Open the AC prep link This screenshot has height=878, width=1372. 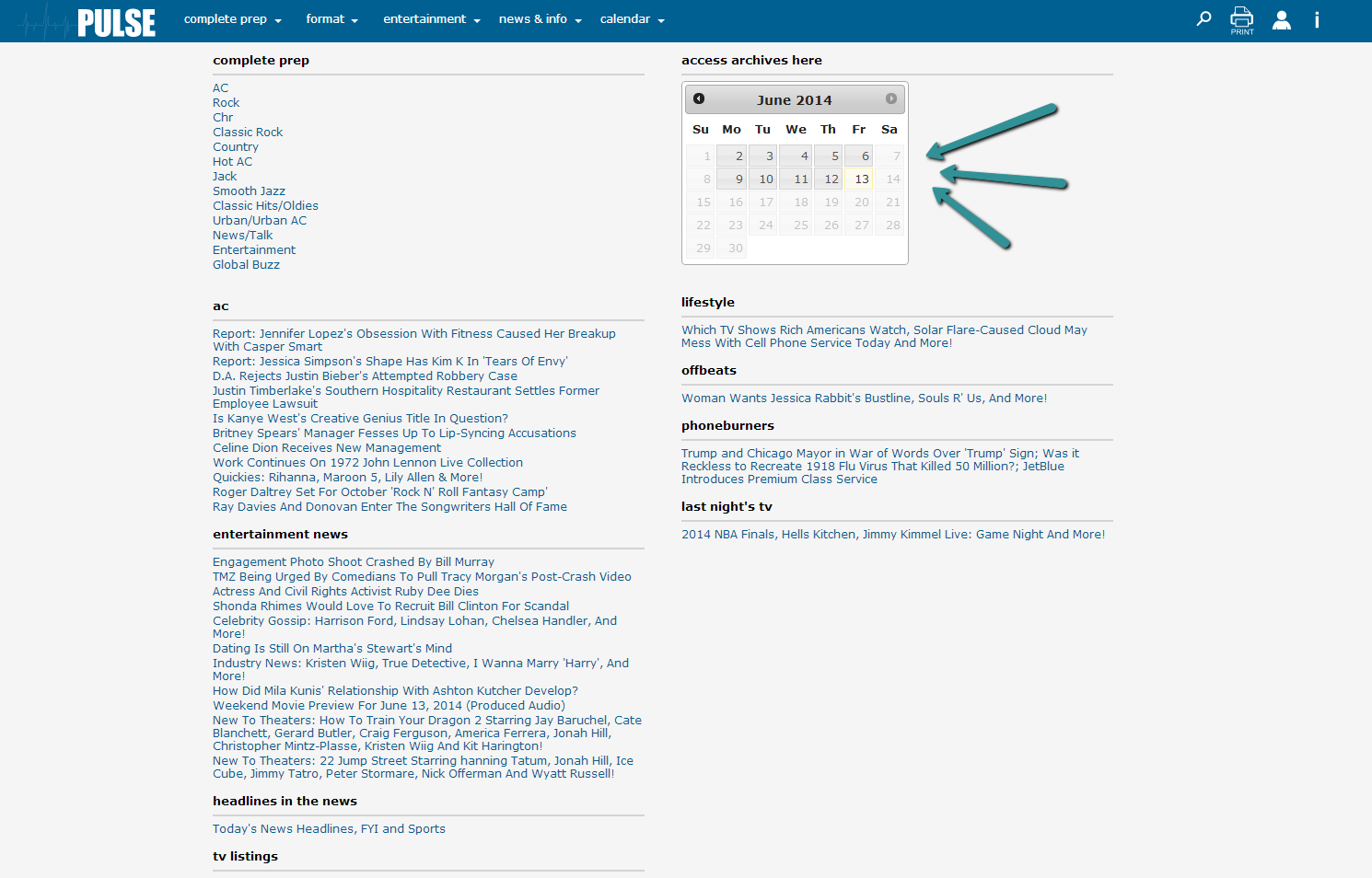(220, 88)
